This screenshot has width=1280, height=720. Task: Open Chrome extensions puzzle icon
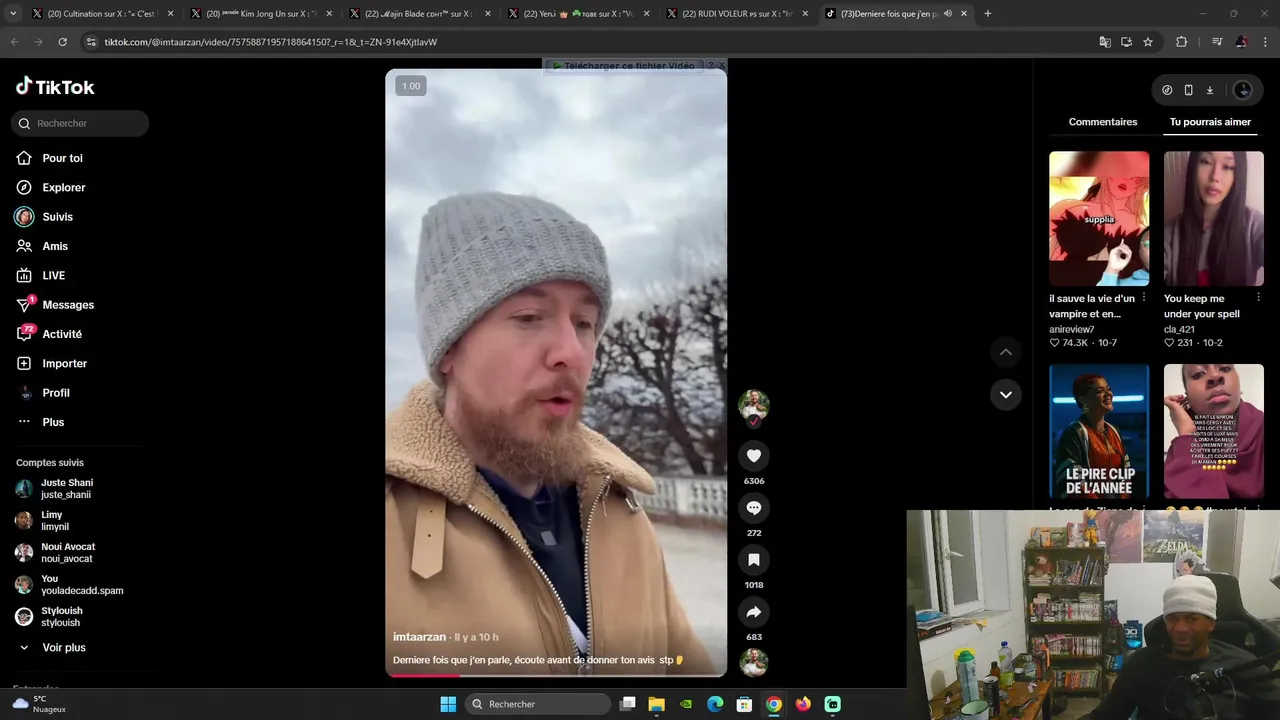click(1181, 42)
